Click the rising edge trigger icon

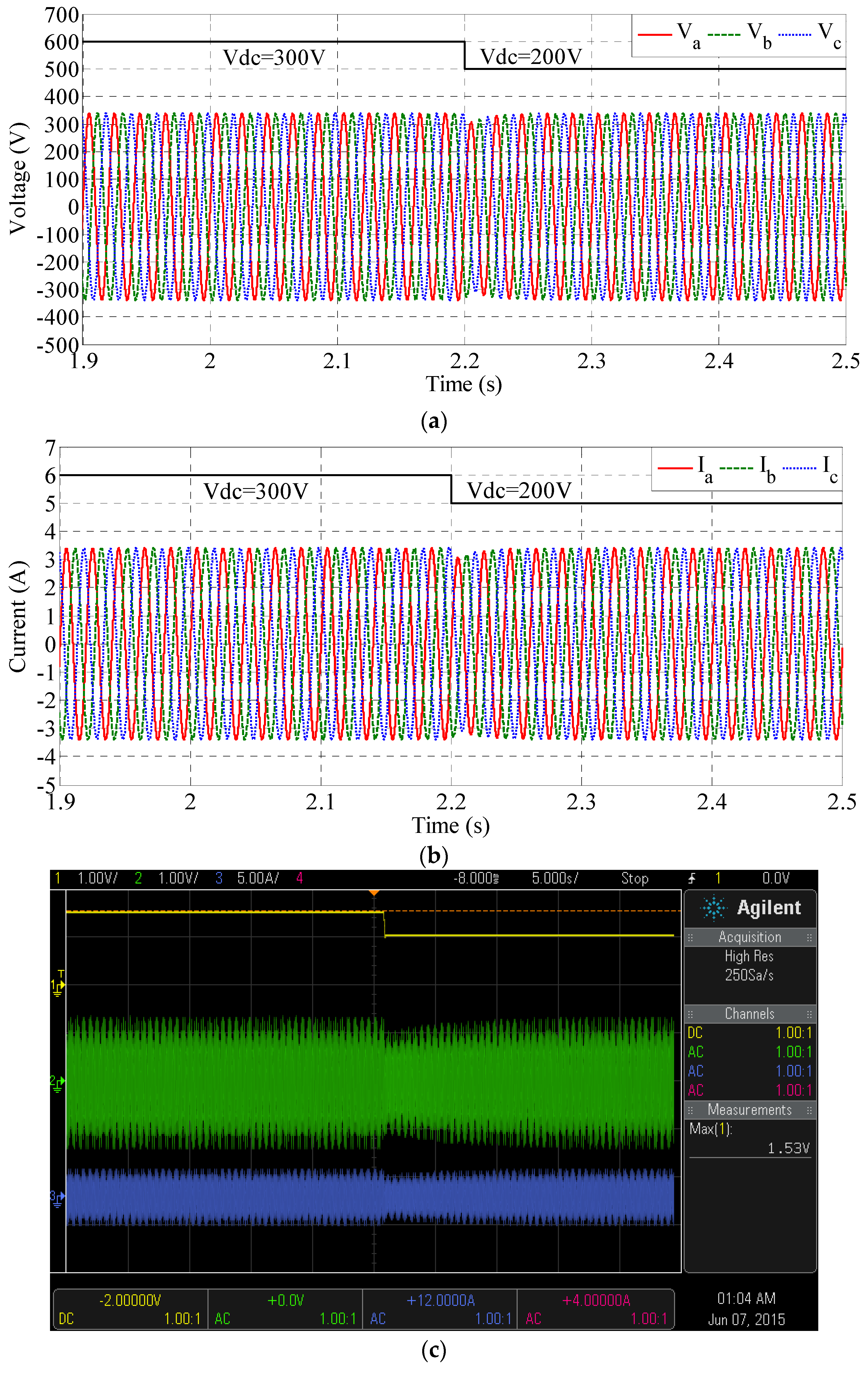[692, 879]
